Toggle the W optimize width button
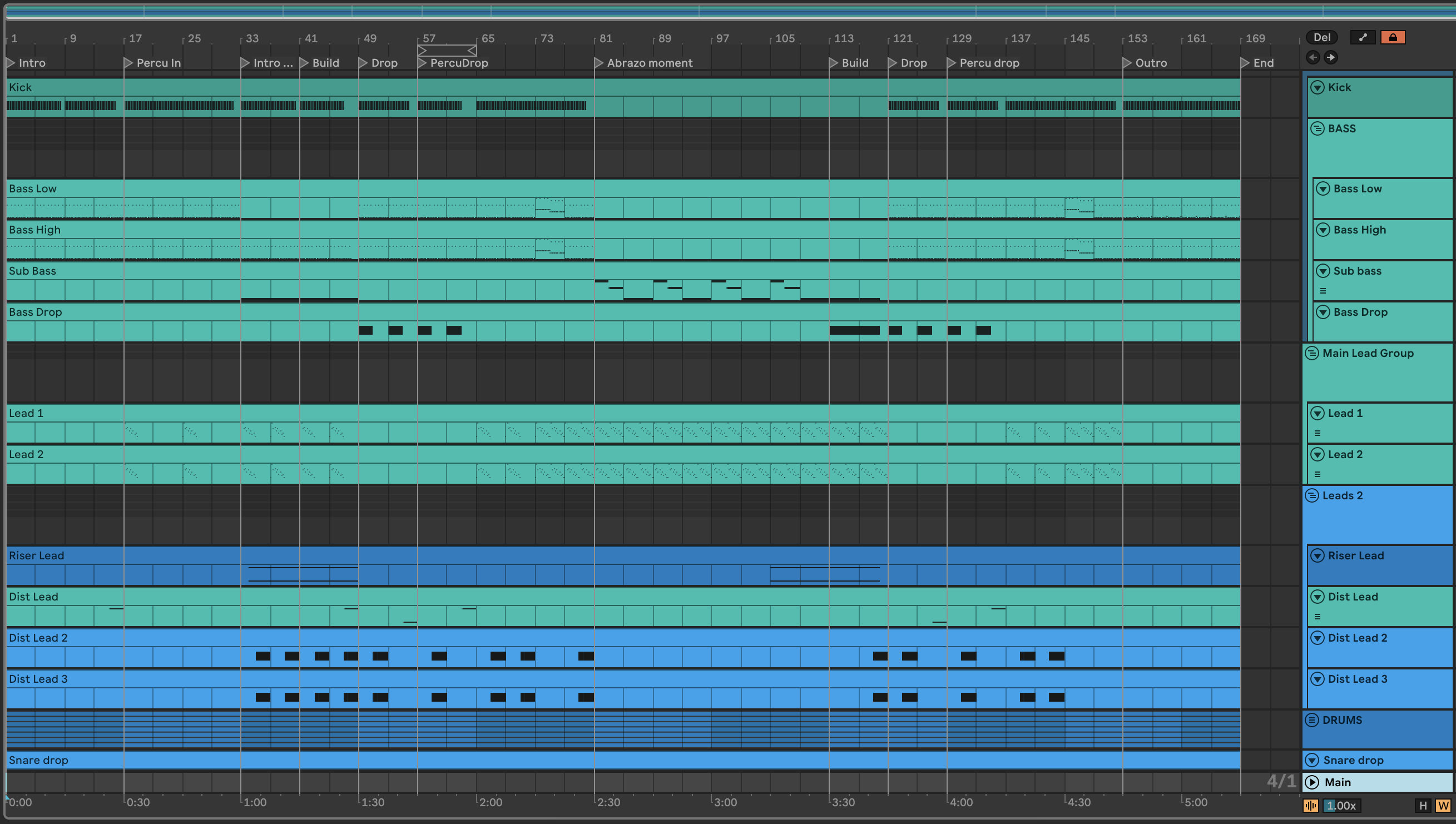The width and height of the screenshot is (1456, 824). coord(1443,805)
